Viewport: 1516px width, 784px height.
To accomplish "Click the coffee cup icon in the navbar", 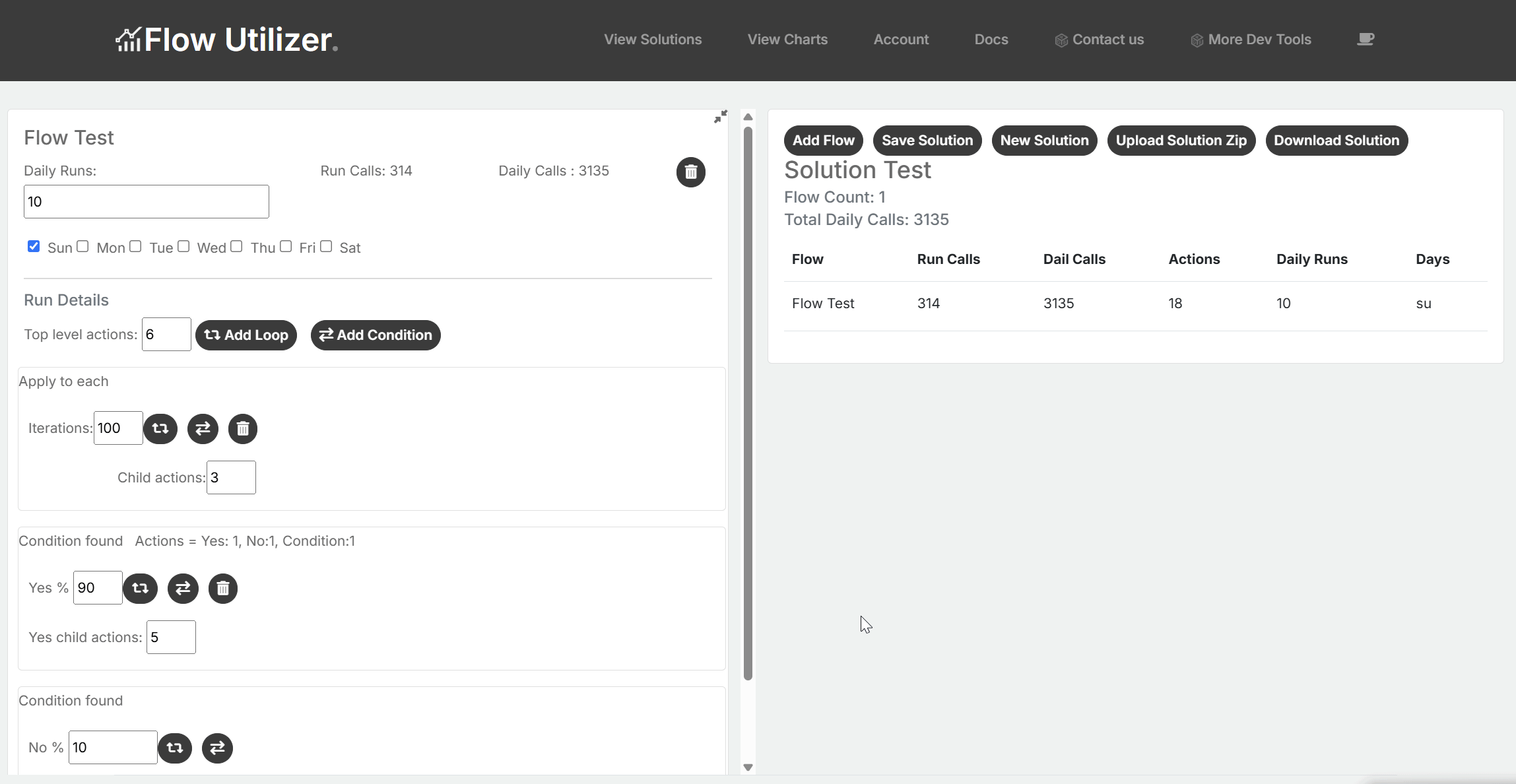I will click(x=1365, y=40).
